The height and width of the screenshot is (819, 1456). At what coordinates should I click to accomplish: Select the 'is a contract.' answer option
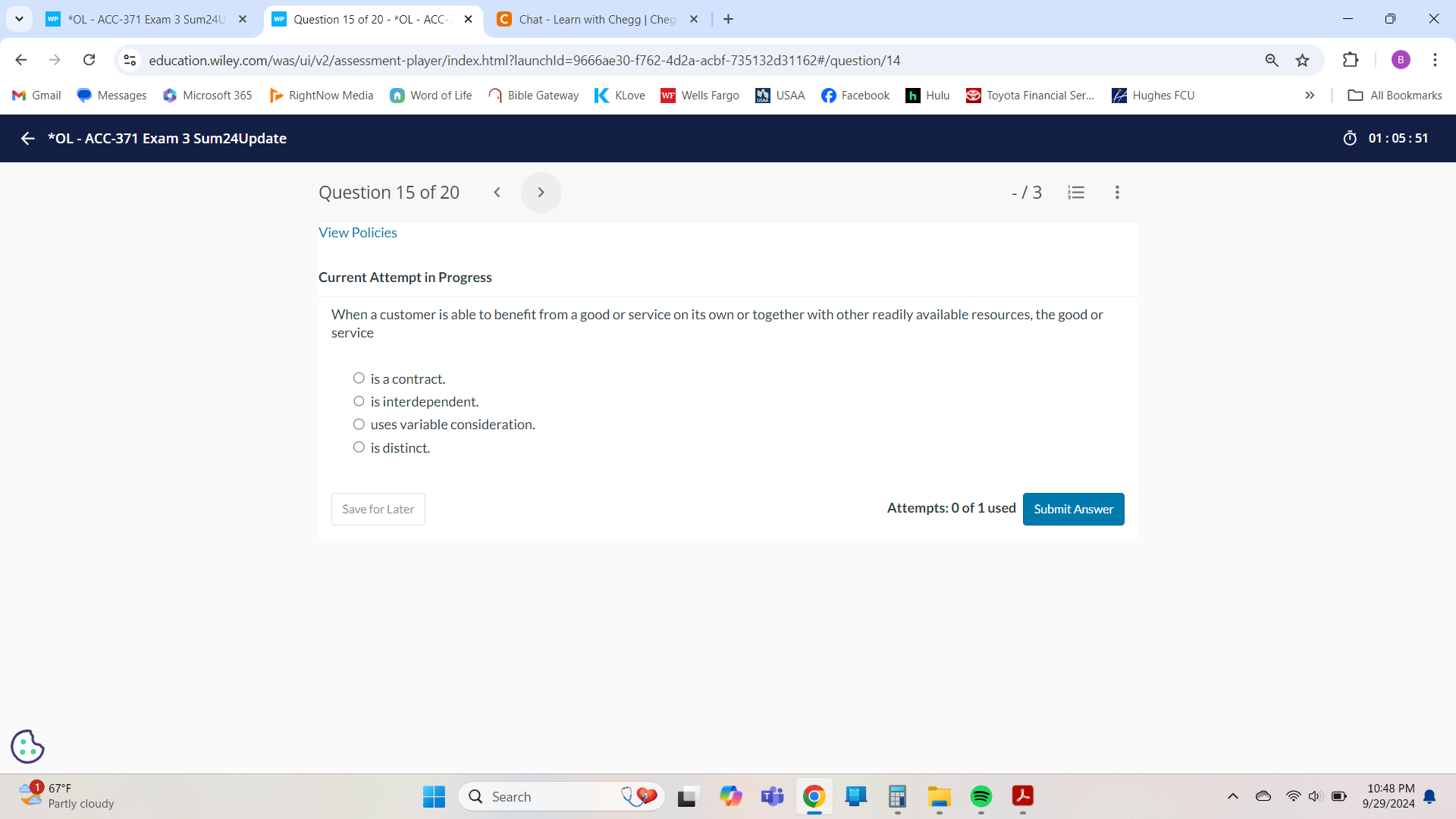[x=359, y=378]
